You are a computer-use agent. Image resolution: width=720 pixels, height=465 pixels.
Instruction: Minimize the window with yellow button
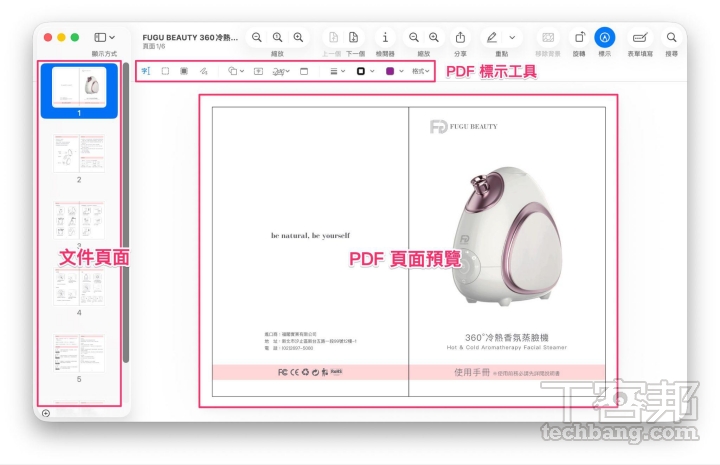[x=61, y=37]
